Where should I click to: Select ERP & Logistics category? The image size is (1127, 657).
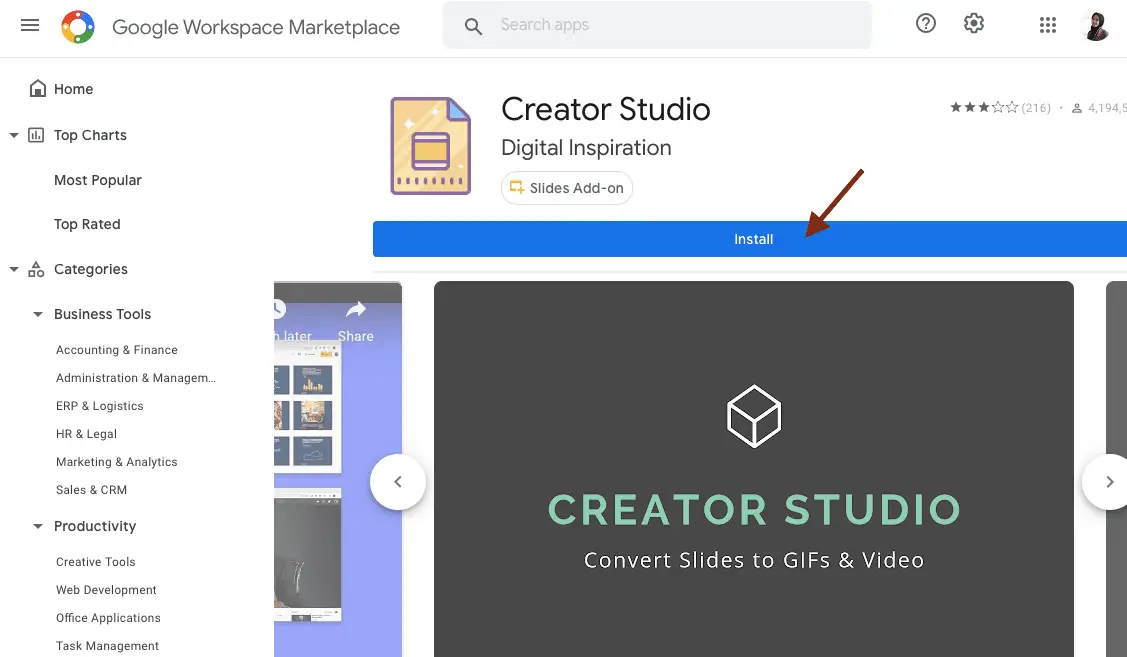coord(100,406)
